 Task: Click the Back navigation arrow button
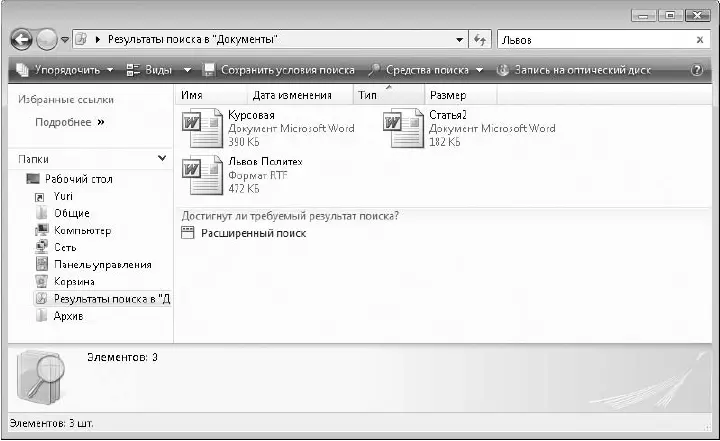coord(22,39)
